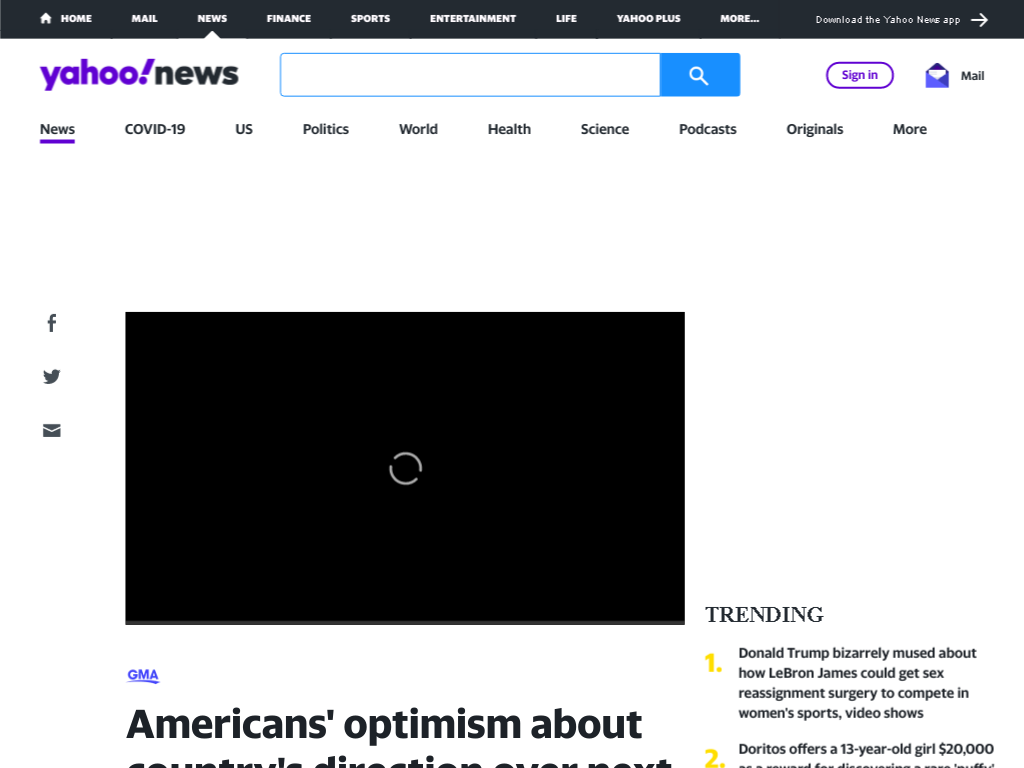This screenshot has width=1024, height=768.
Task: Click the Home house icon
Action: [x=46, y=18]
